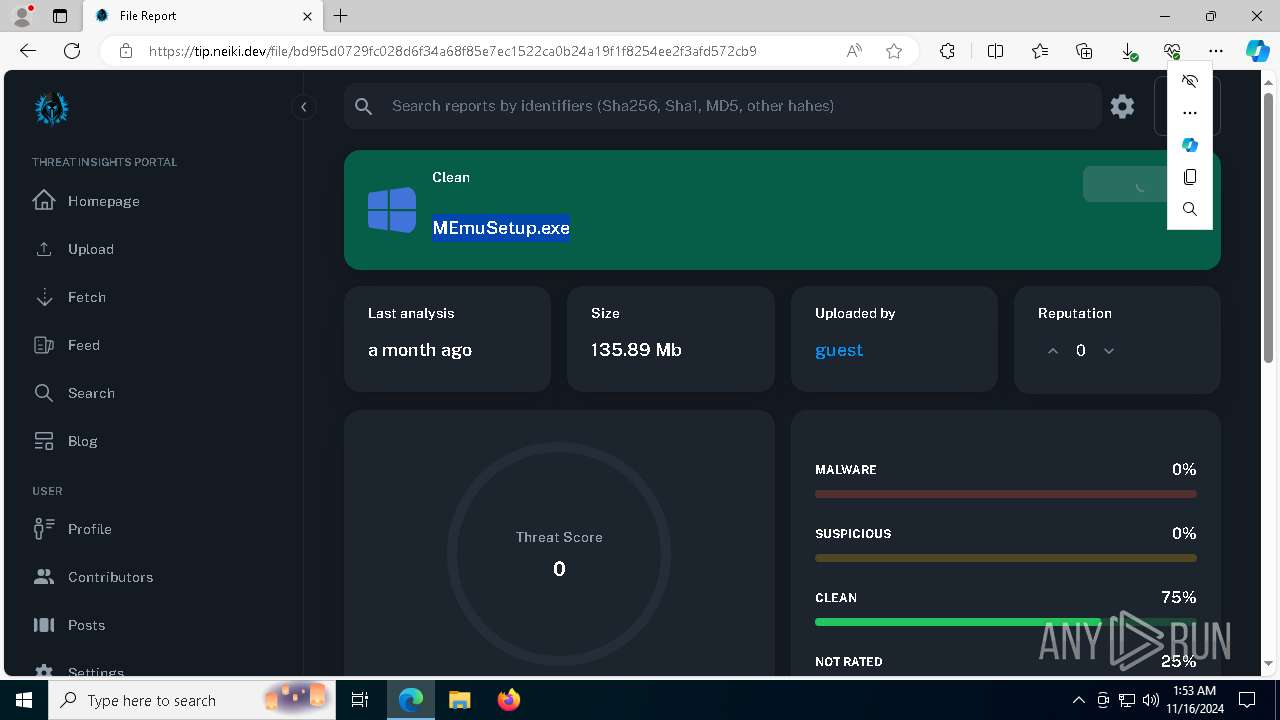Click the MALWARE percentage bar
Image resolution: width=1280 pixels, height=720 pixels.
(x=1006, y=494)
